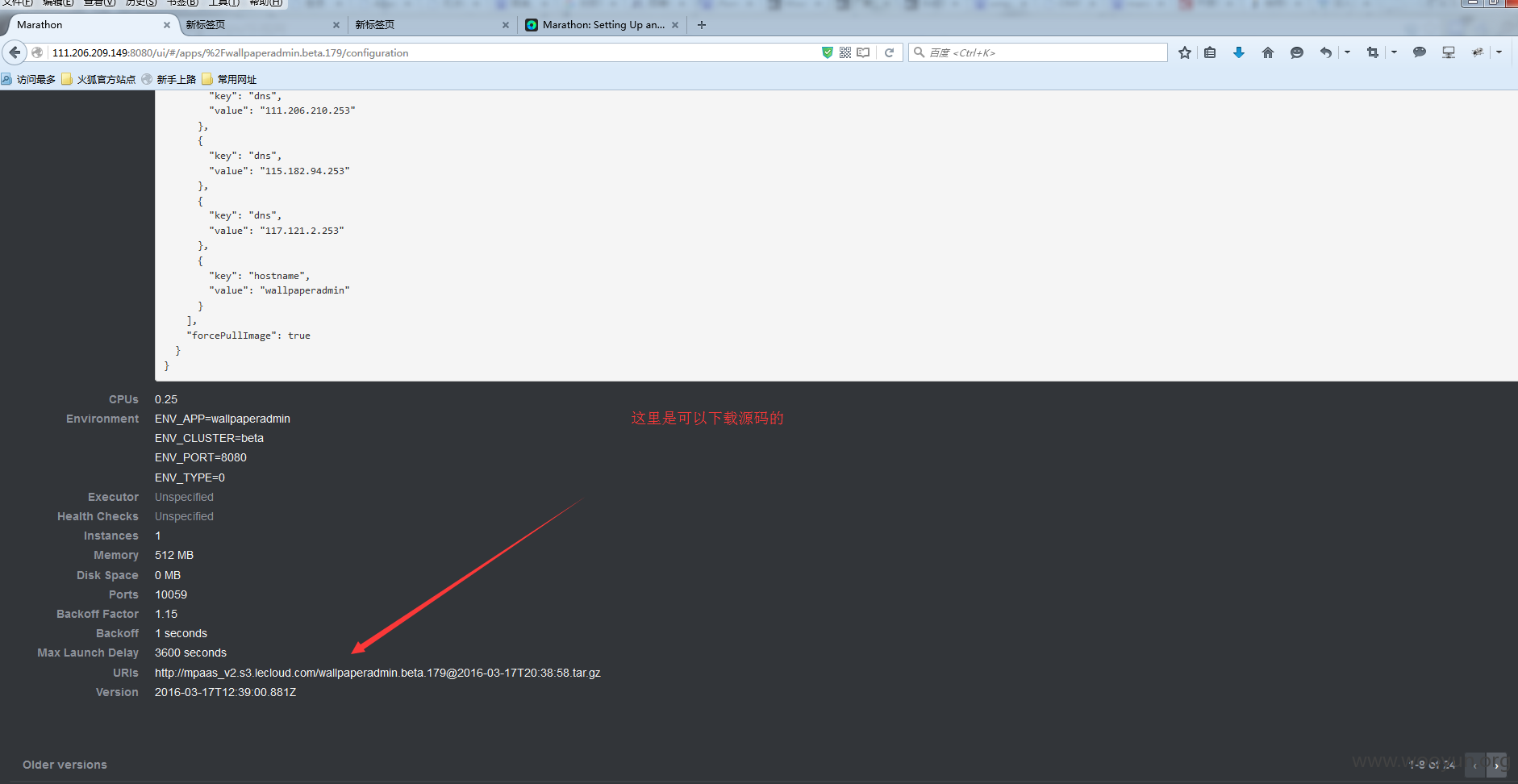Image resolution: width=1518 pixels, height=784 pixels.
Task: Click the "wallpaperadmin" hostname value in JSON
Action: click(305, 290)
